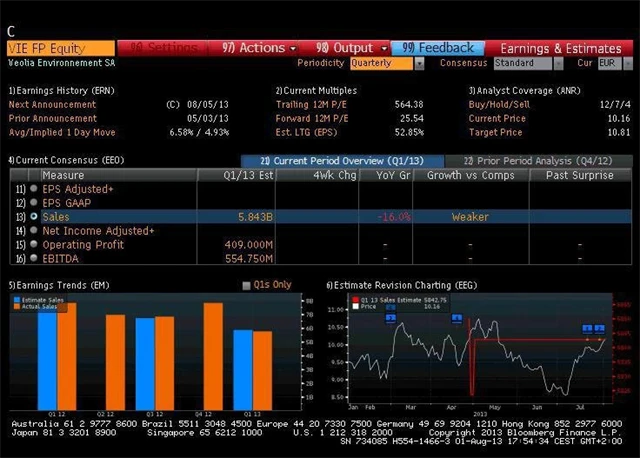640x458 pixels.
Task: Click the leftmost blue event marker on the revision chart
Action: tap(390, 318)
